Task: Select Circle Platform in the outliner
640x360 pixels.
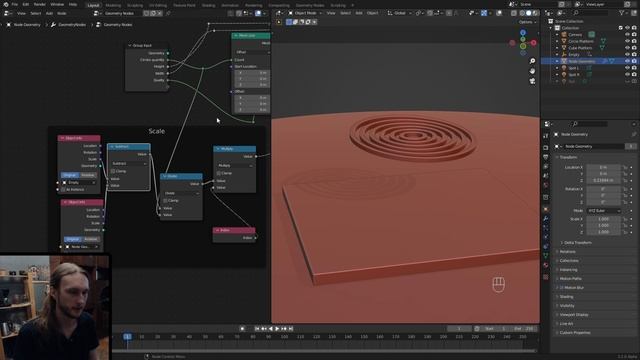Action: (x=581, y=41)
